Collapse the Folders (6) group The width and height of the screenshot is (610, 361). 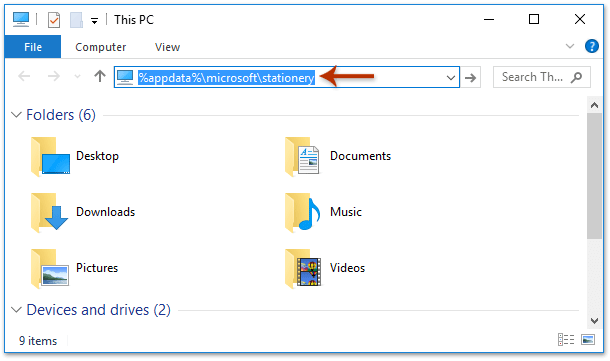click(x=16, y=115)
